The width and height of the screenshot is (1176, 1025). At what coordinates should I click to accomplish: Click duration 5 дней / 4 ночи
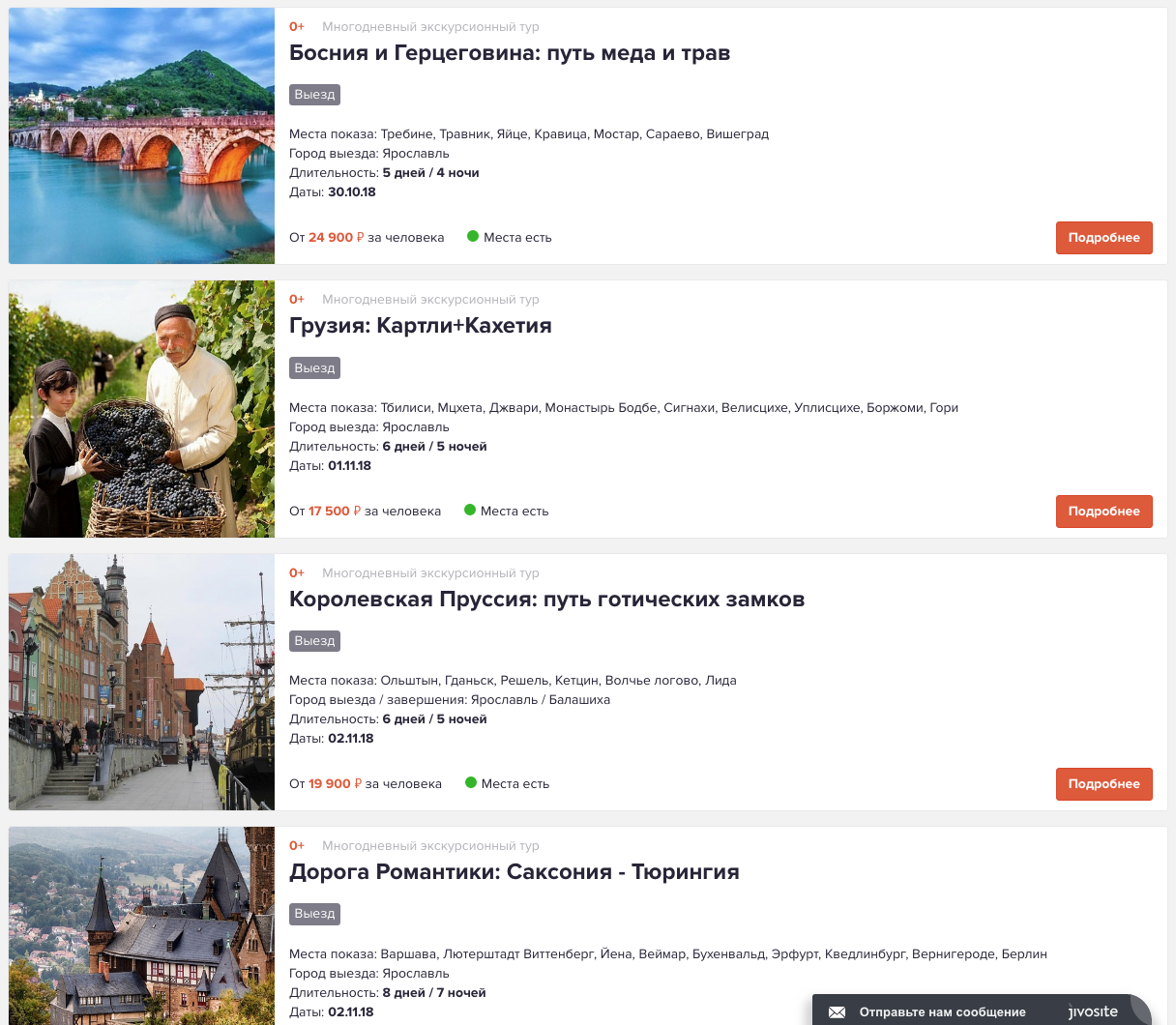point(431,173)
